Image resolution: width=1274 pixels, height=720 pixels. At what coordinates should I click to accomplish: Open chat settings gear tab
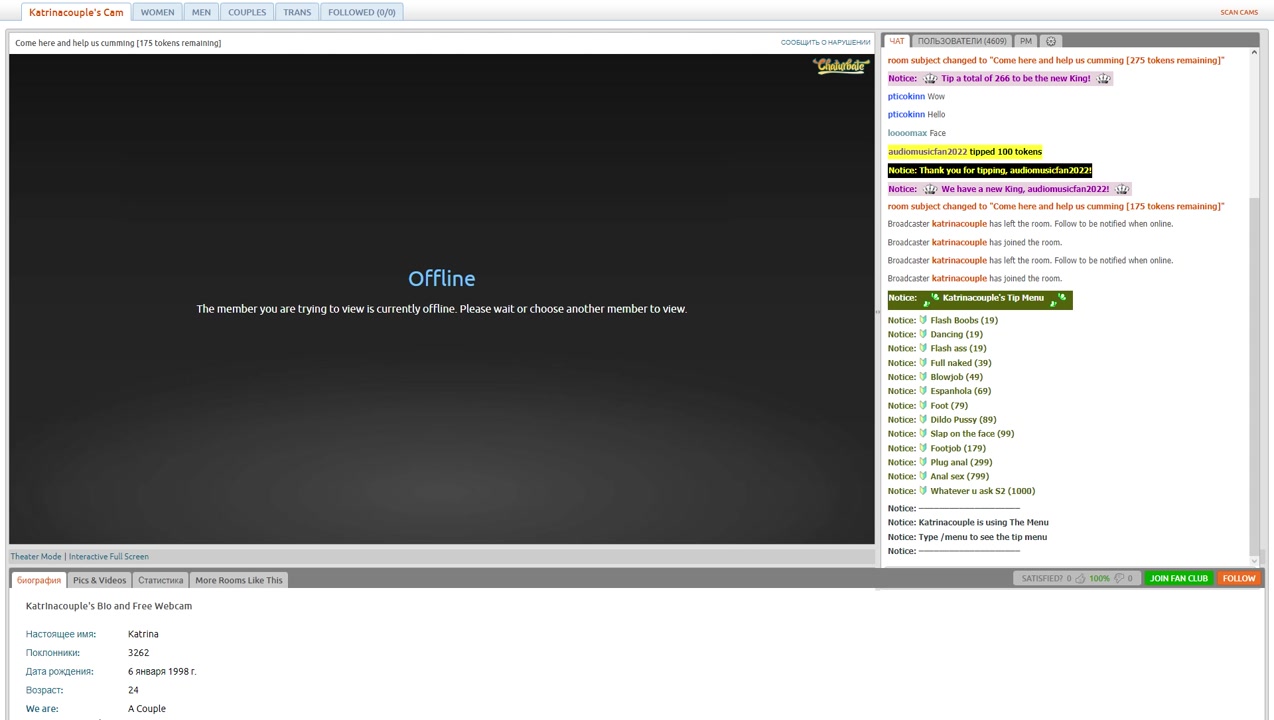pyautogui.click(x=1050, y=41)
